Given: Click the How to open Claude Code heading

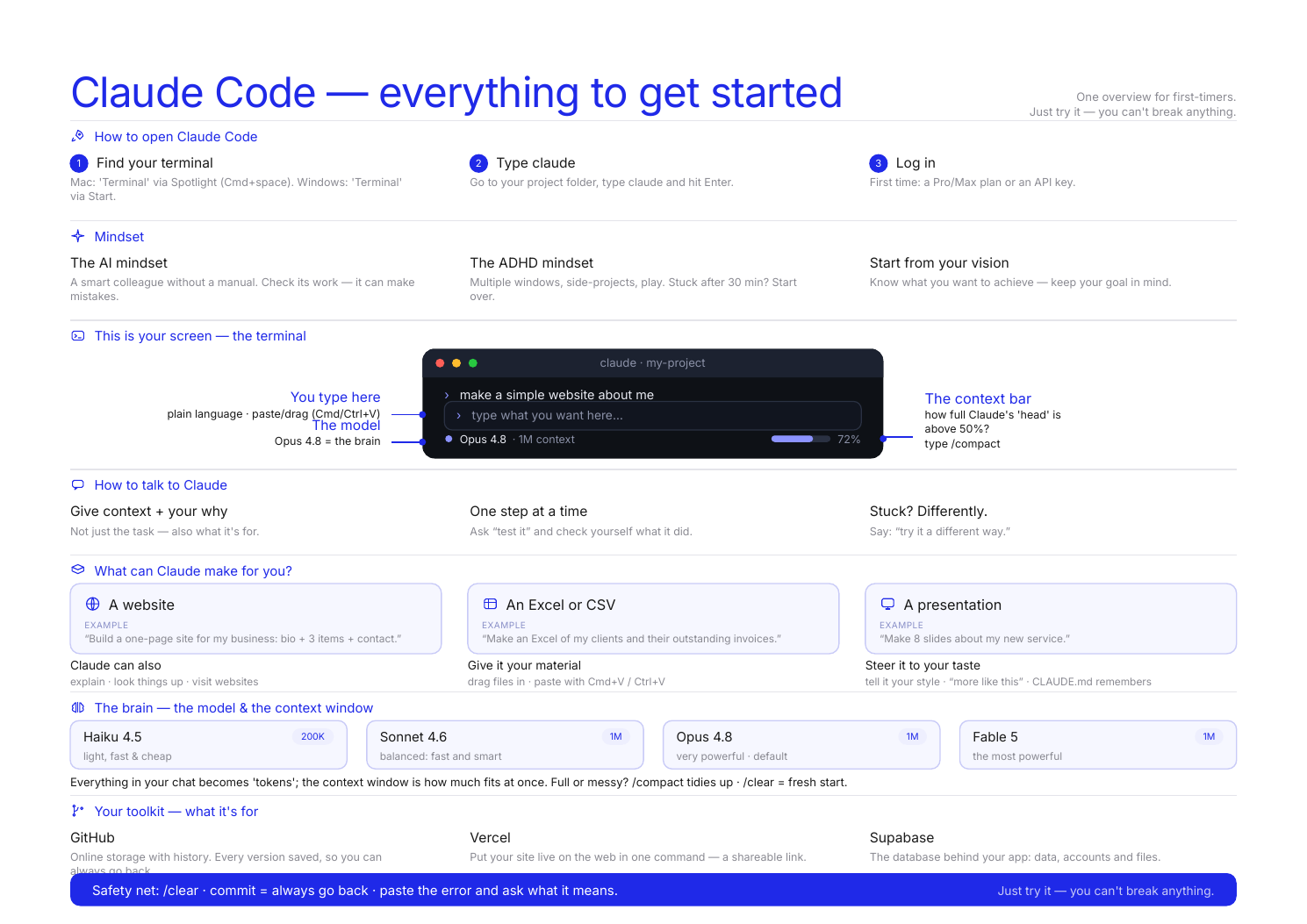Looking at the screenshot, I should (x=176, y=137).
